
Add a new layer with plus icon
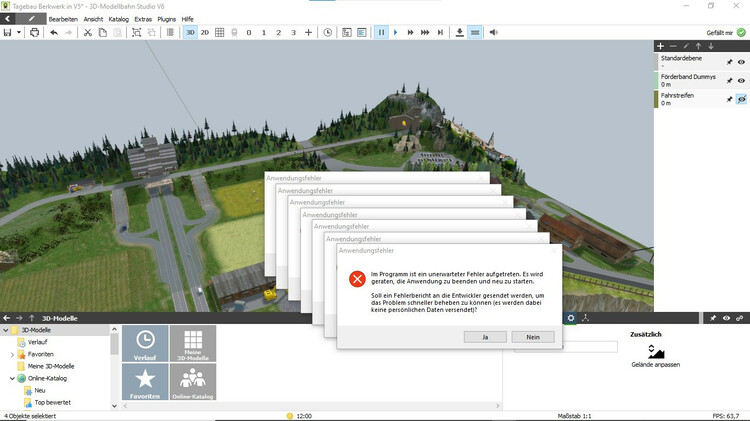[661, 46]
